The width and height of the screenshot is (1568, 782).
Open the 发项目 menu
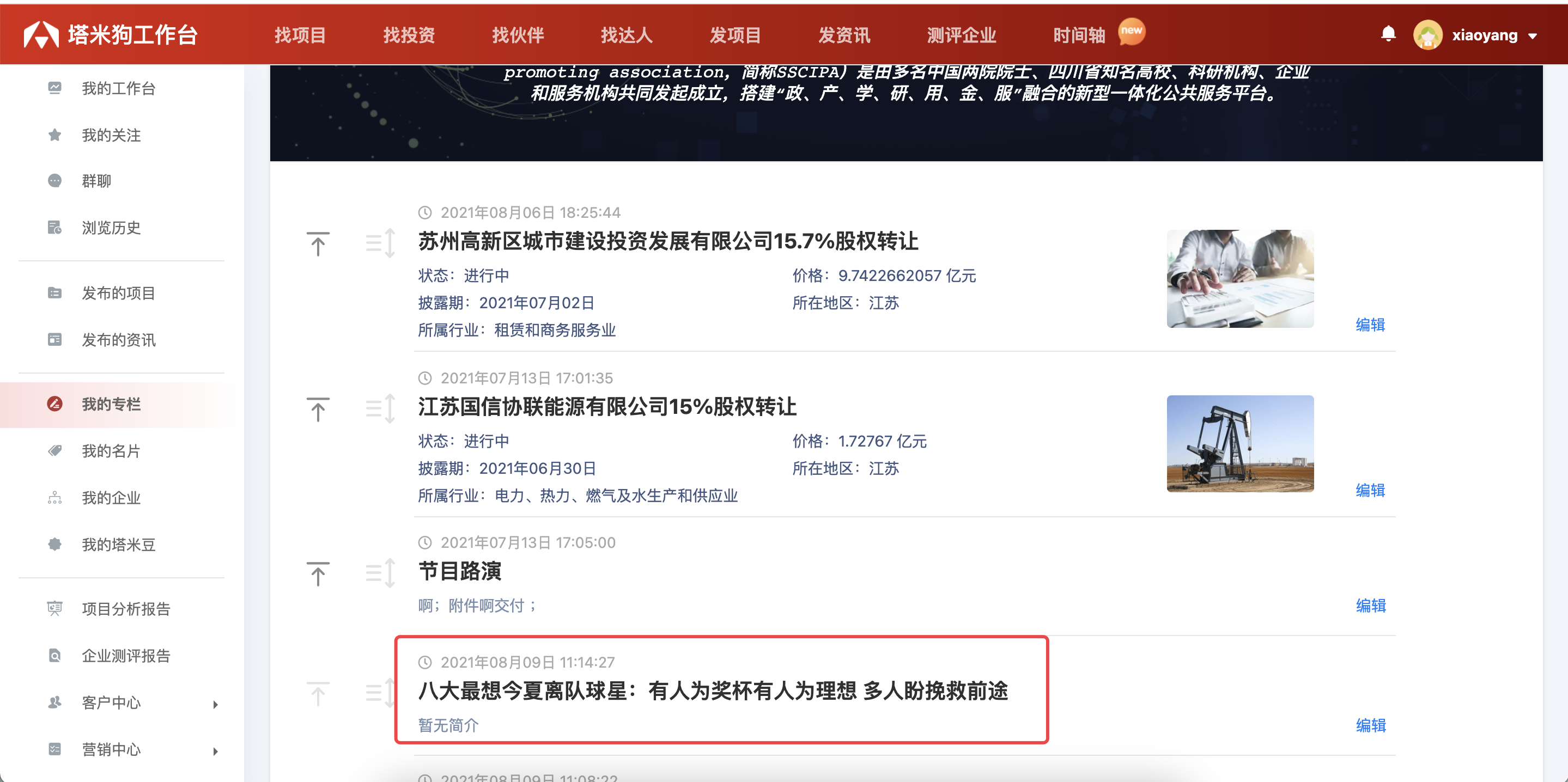click(736, 35)
